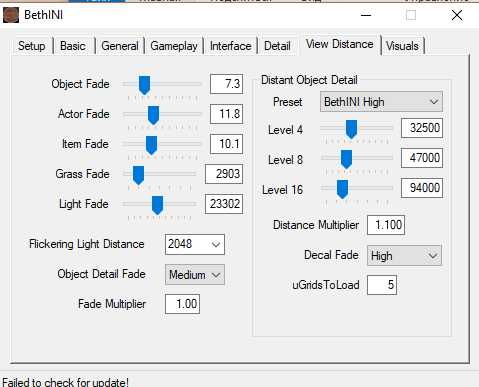The image size is (479, 387).
Task: Click the Grass Fade slider thumb
Action: pos(138,175)
